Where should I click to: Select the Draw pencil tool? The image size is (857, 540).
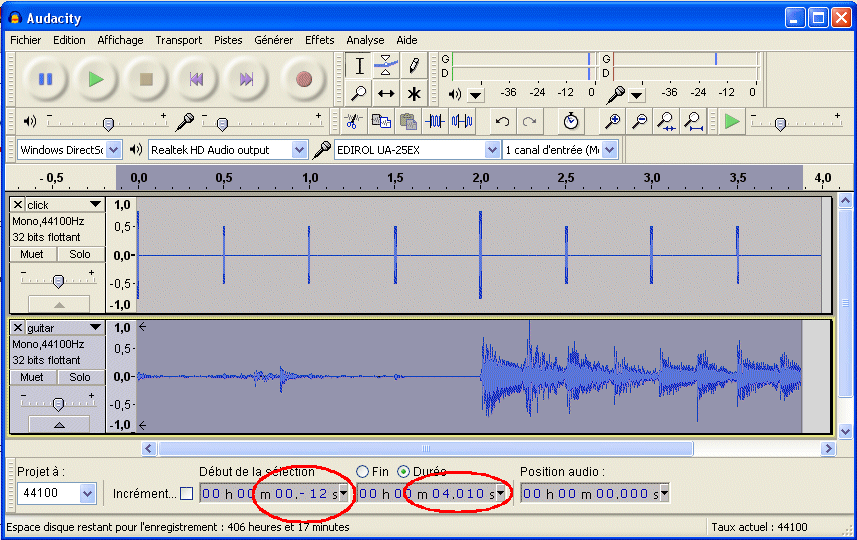point(414,66)
